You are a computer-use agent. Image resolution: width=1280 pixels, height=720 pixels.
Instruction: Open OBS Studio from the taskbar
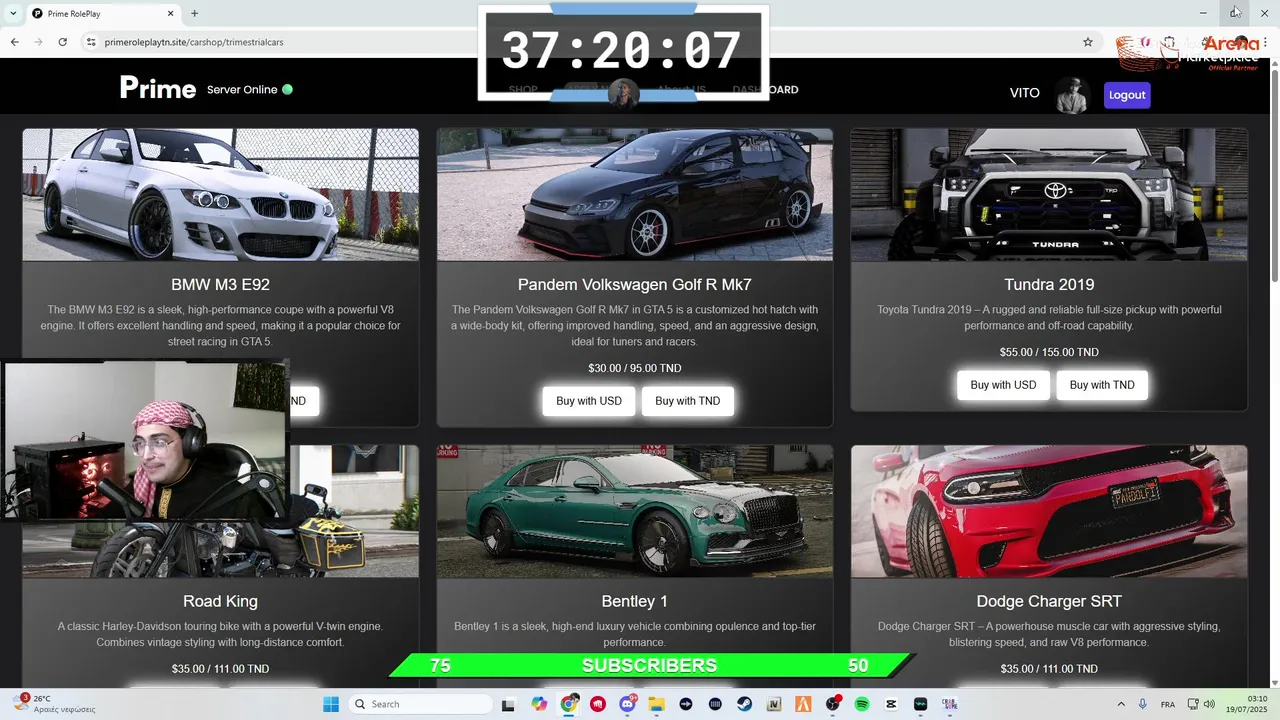tap(833, 704)
